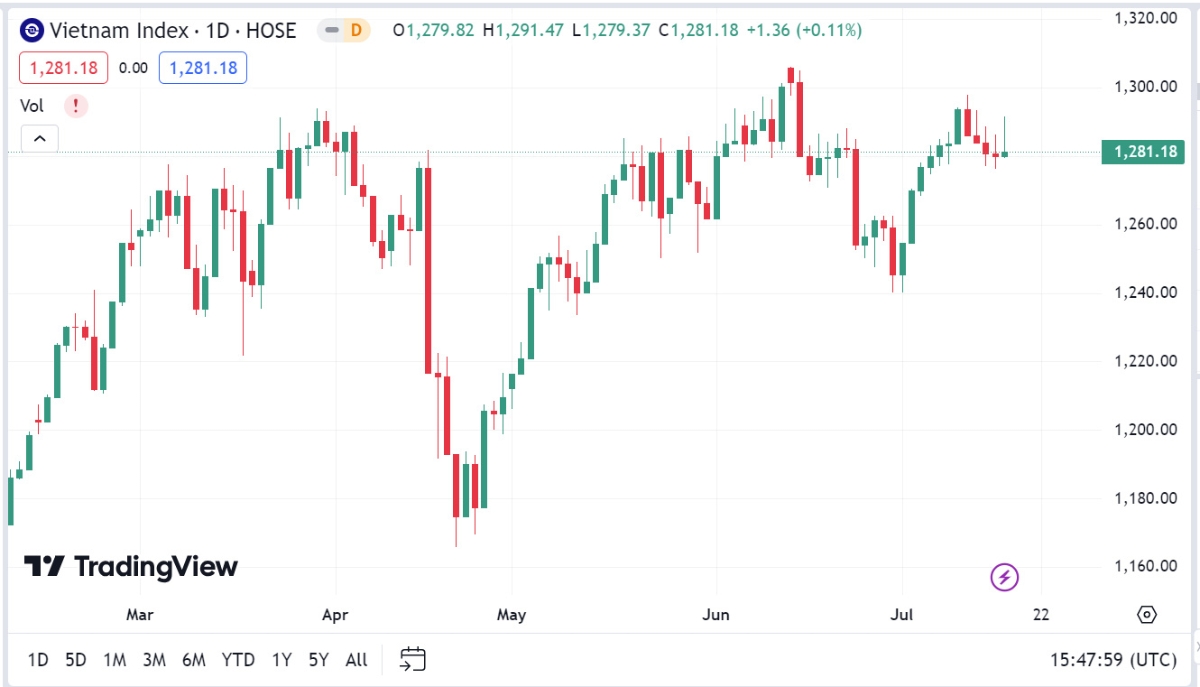Screen dimensions: 1200x687
Task: Click the volume error exclamation icon
Action: coord(76,105)
